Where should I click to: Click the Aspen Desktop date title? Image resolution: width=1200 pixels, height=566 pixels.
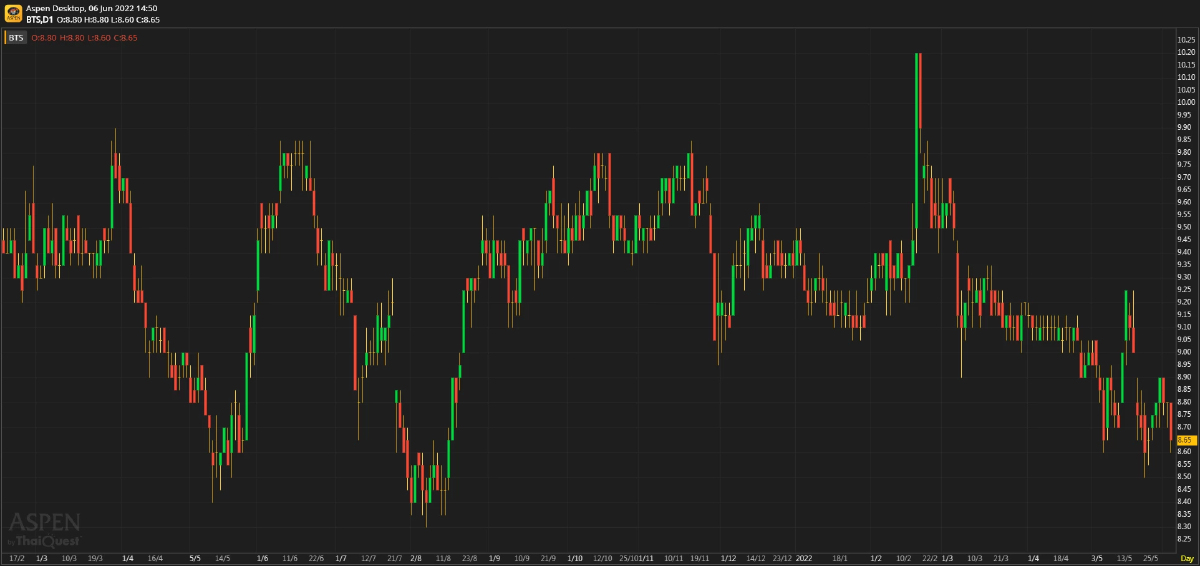tap(91, 7)
